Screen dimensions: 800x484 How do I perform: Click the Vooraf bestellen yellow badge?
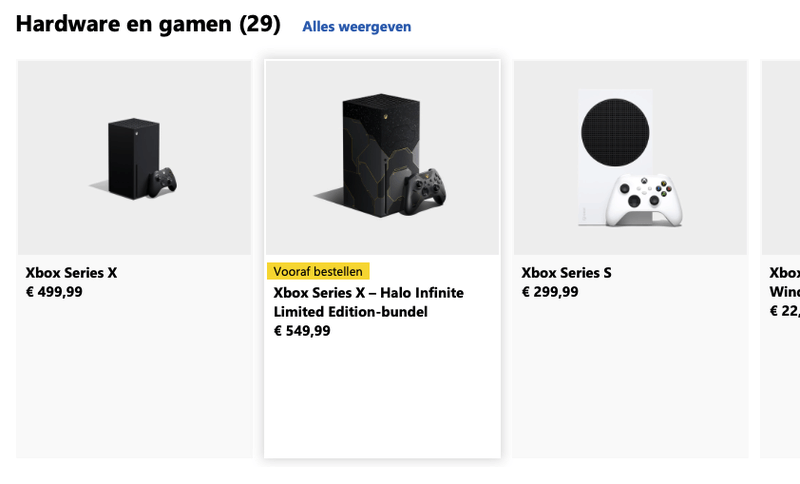[x=319, y=271]
